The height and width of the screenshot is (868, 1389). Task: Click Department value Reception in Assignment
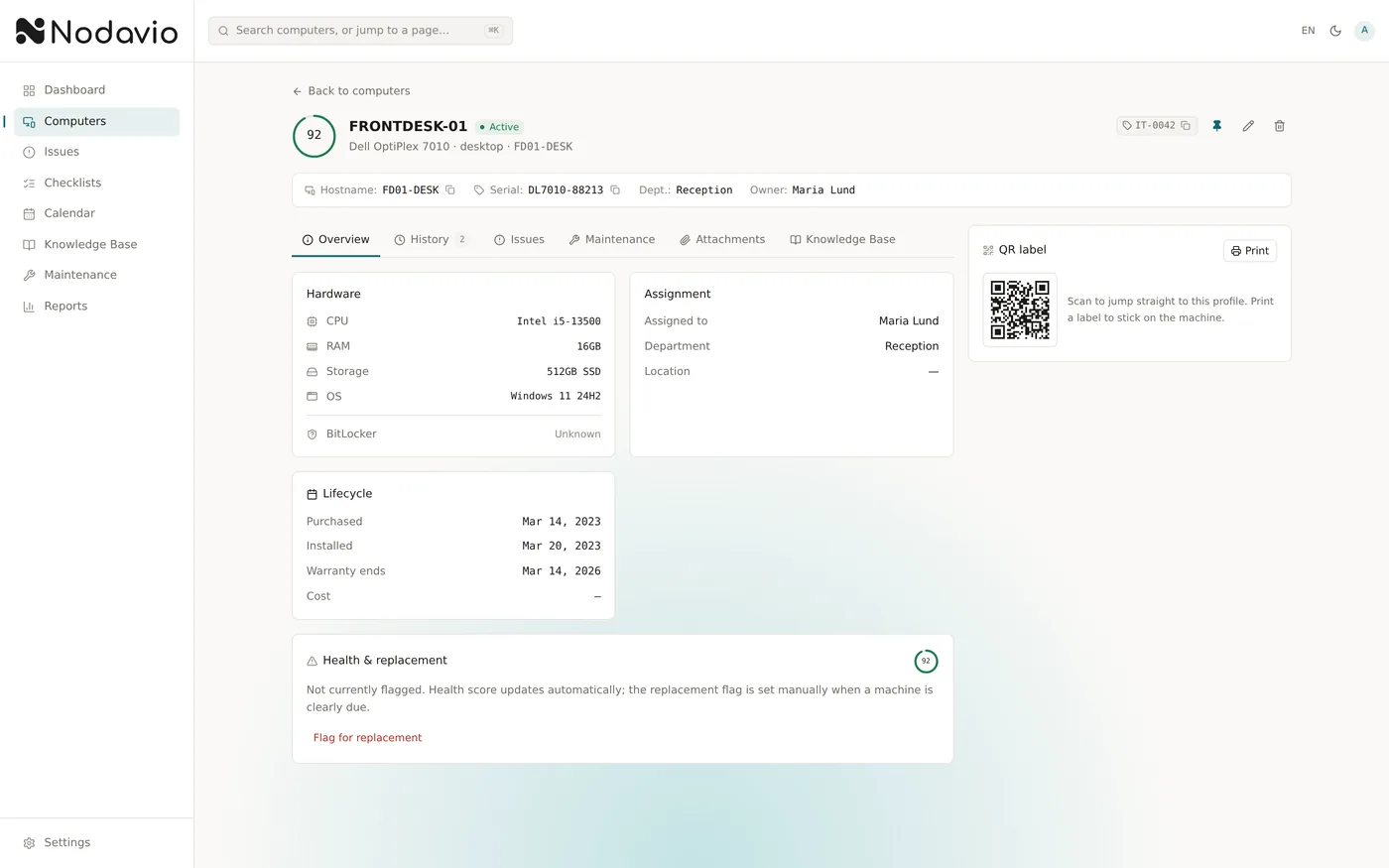coord(912,346)
